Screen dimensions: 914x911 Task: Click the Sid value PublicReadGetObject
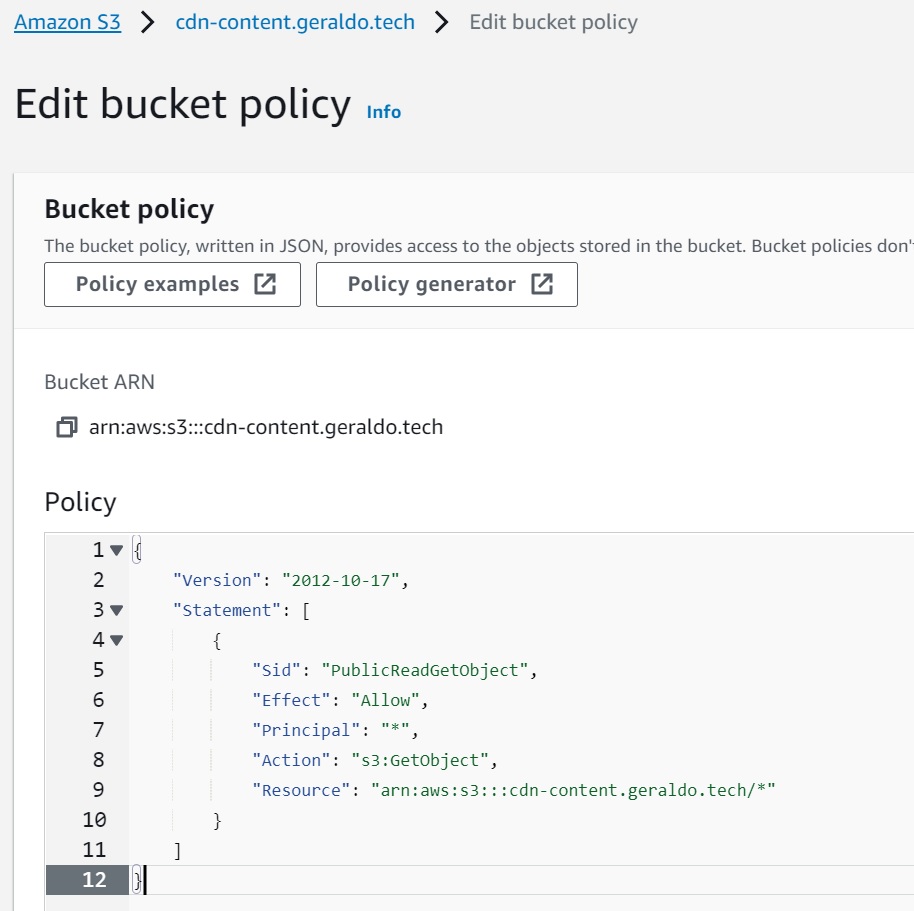428,670
